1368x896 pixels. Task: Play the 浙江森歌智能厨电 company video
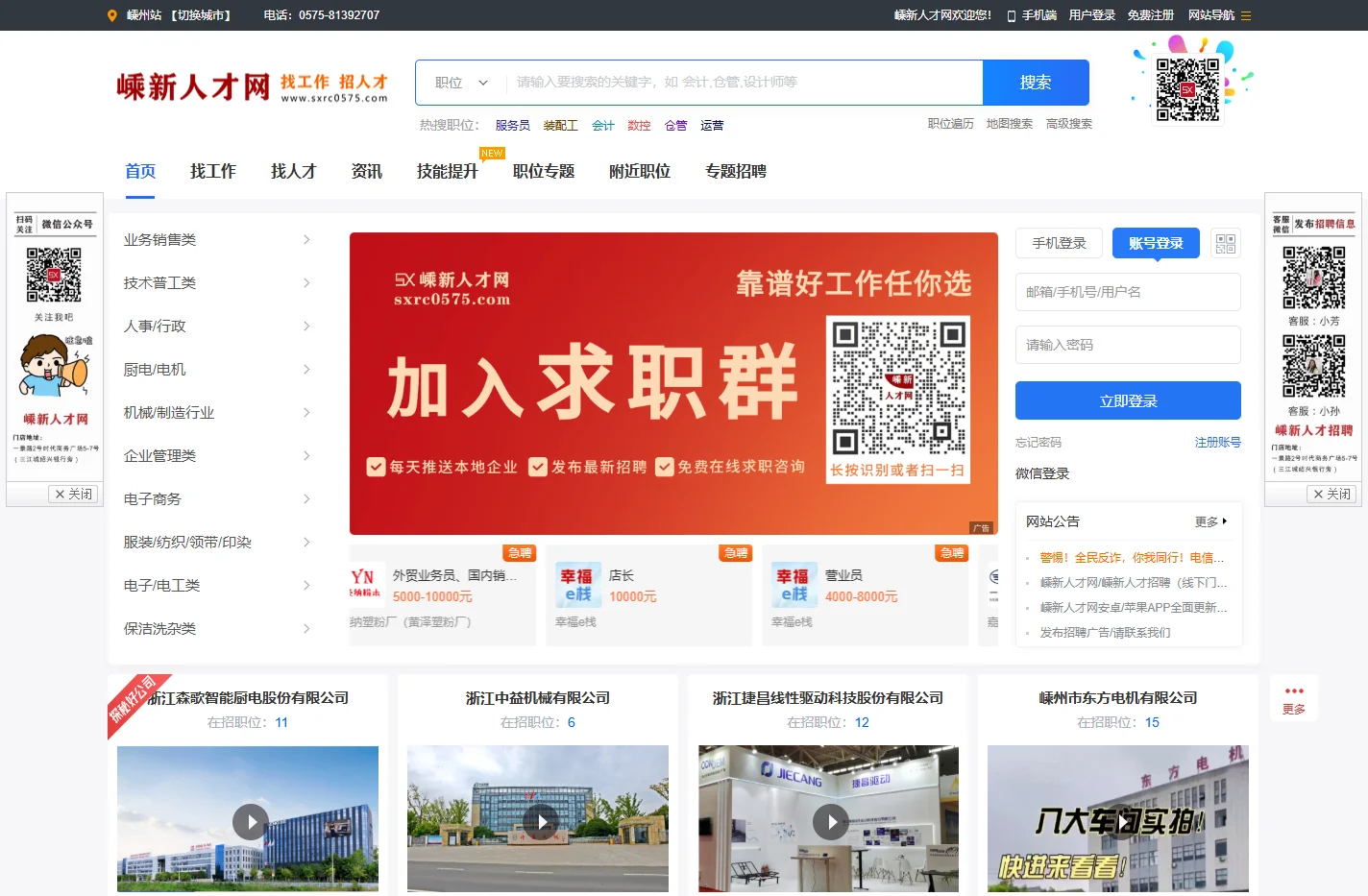click(251, 822)
